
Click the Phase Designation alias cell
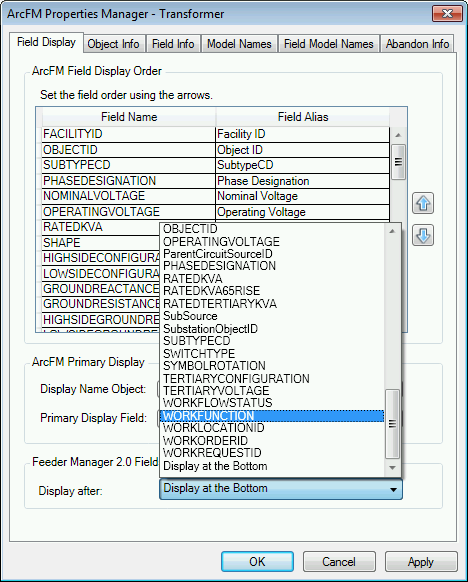tap(302, 181)
